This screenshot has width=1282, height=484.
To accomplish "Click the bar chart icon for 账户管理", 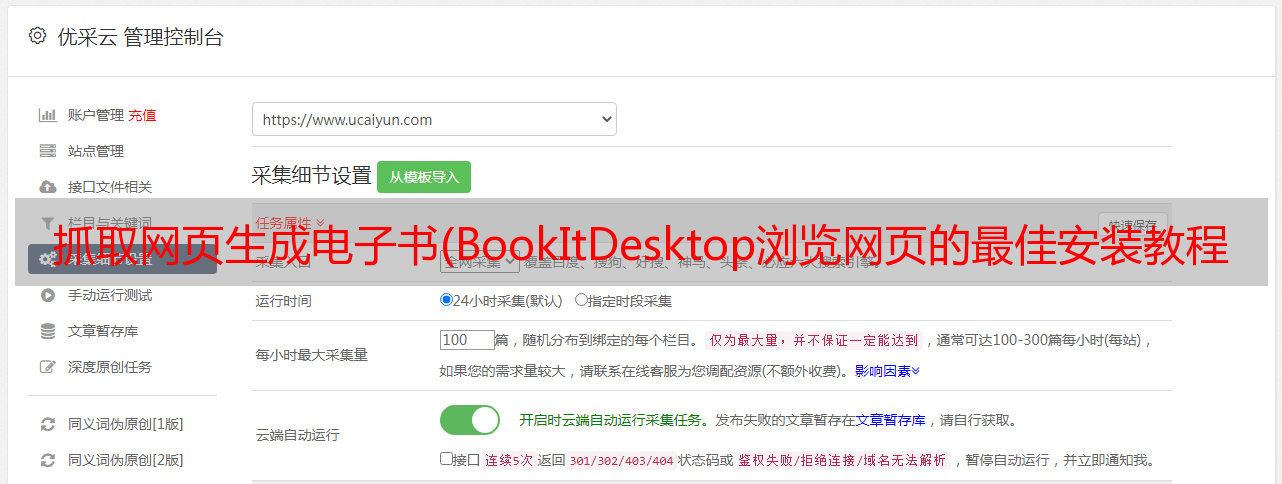I will point(47,115).
